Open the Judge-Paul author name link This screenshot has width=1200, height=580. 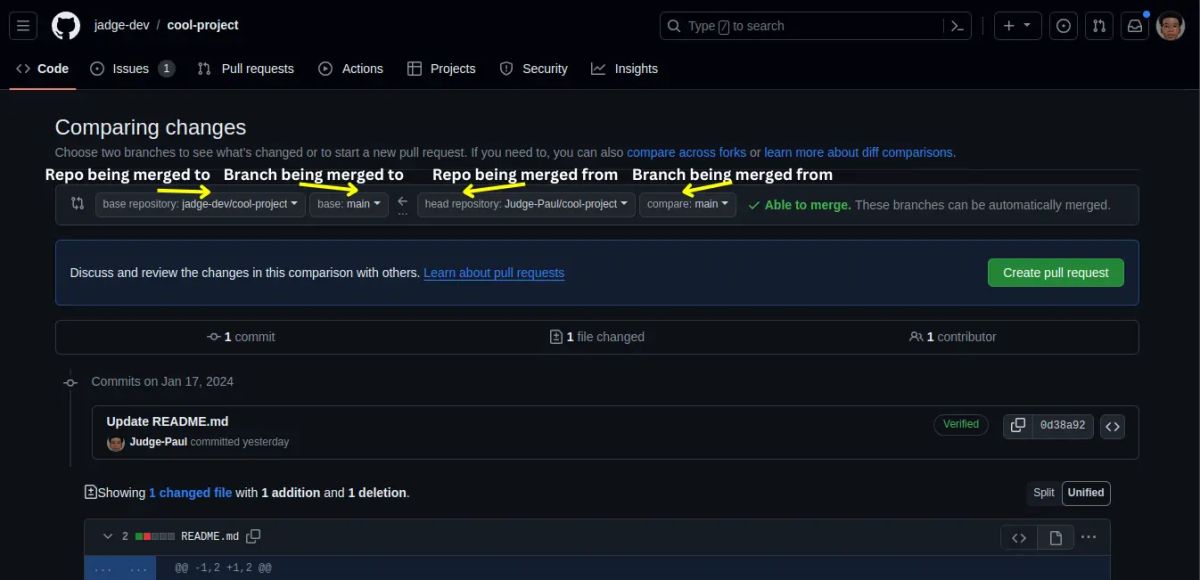click(158, 442)
